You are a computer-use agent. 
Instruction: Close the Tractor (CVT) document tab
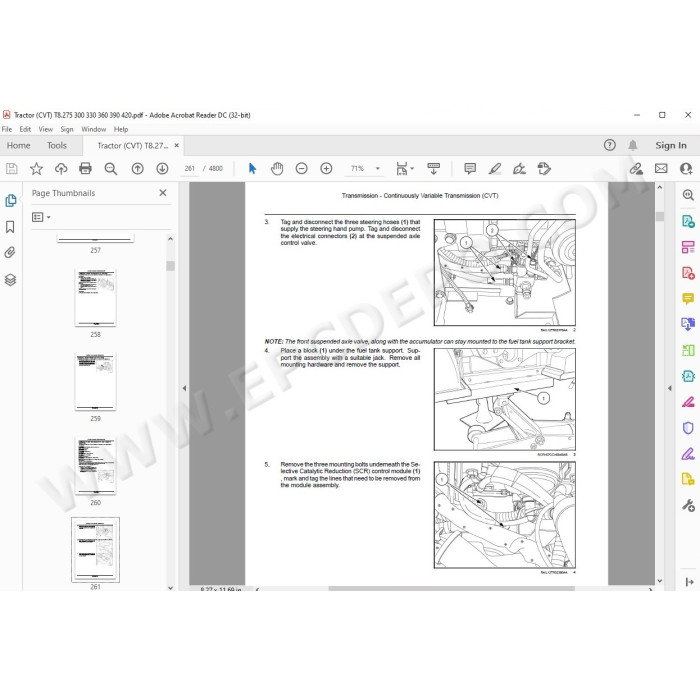tap(177, 146)
